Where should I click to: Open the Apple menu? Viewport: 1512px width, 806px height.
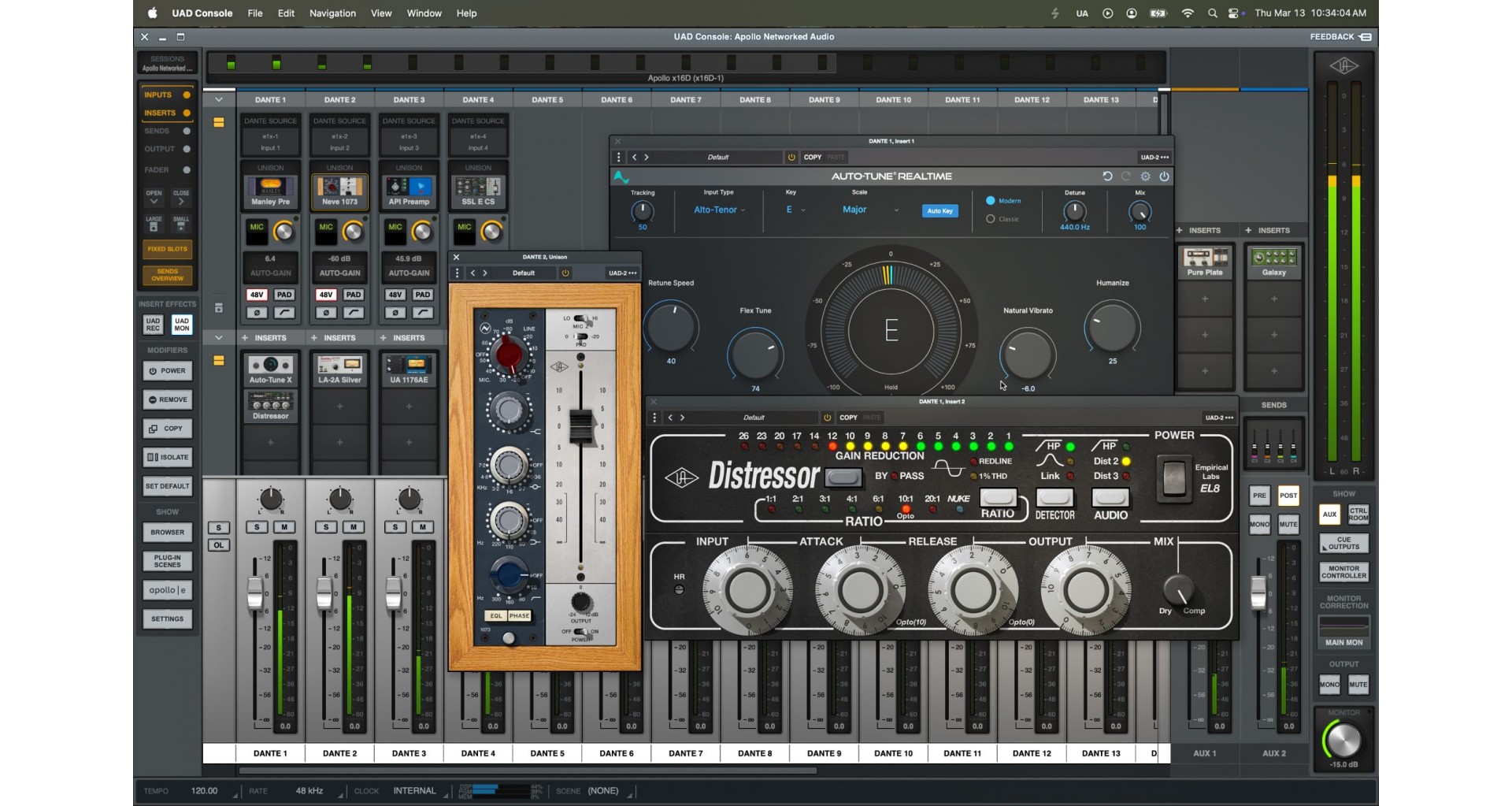coord(152,13)
